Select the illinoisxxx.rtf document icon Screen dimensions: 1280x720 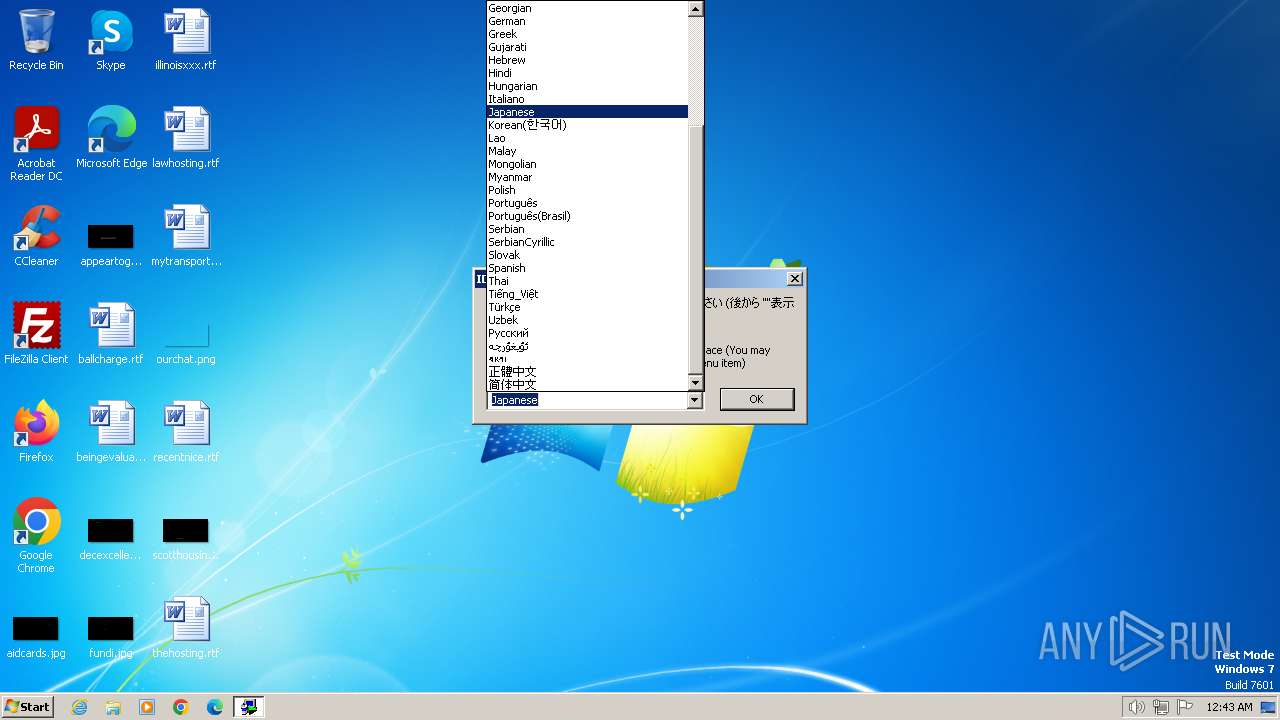(x=186, y=40)
